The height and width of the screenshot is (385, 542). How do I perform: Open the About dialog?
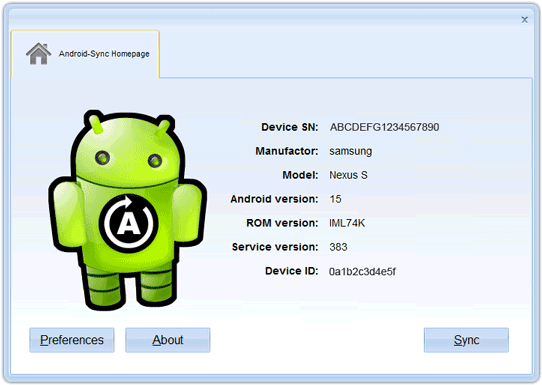[x=168, y=340]
